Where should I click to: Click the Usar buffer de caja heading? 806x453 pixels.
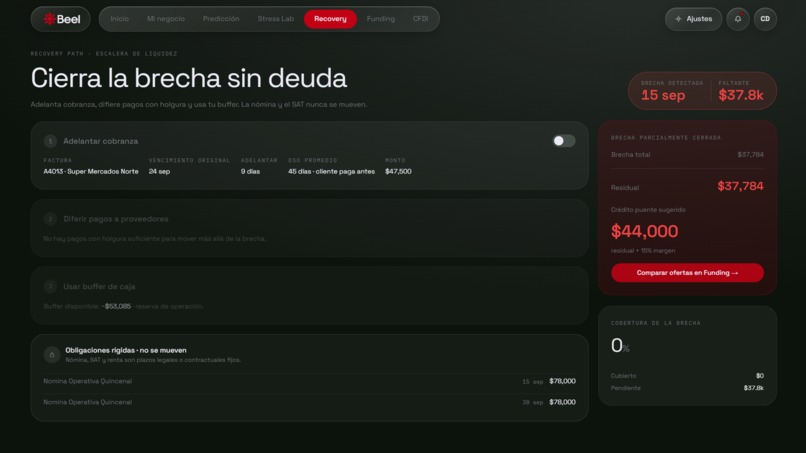point(99,286)
